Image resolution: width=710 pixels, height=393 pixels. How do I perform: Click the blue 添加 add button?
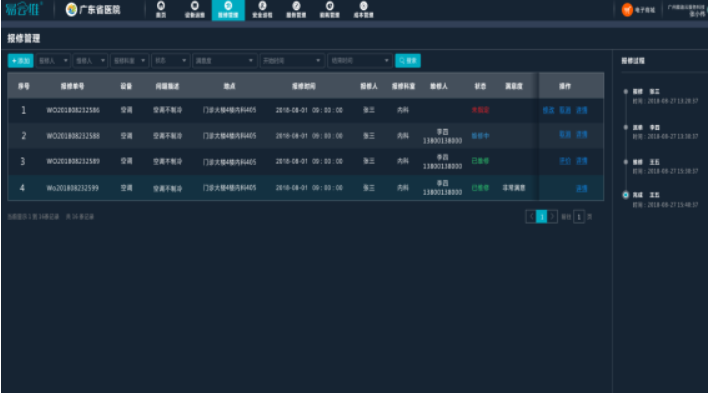(20, 61)
